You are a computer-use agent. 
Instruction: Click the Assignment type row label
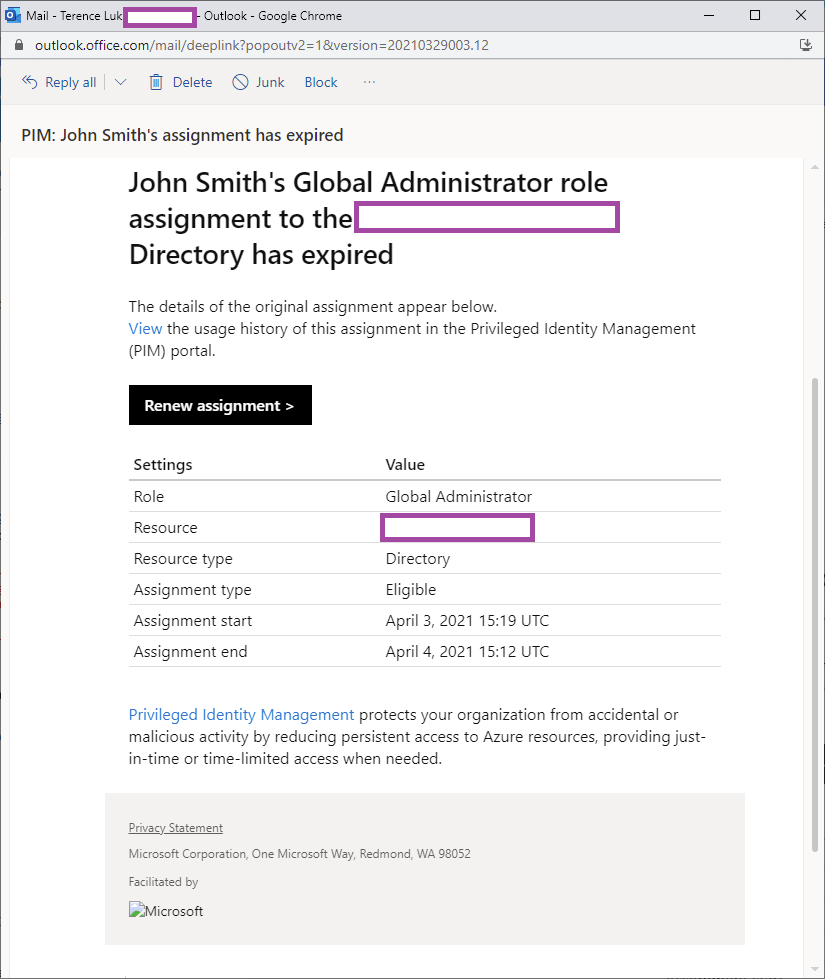click(x=192, y=590)
